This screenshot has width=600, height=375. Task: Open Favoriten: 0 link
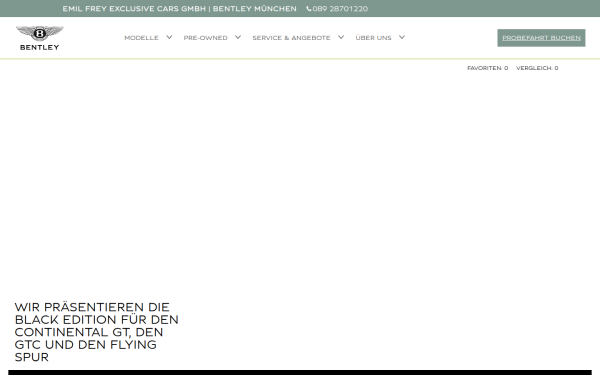click(x=488, y=68)
